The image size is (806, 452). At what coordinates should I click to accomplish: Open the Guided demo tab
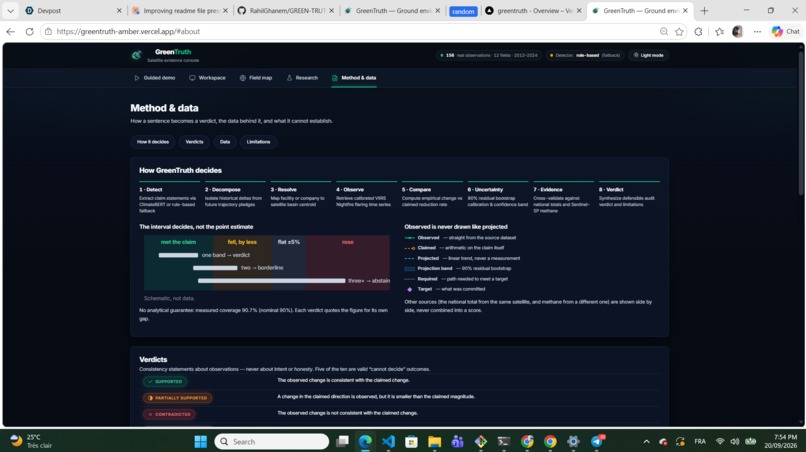[155, 78]
